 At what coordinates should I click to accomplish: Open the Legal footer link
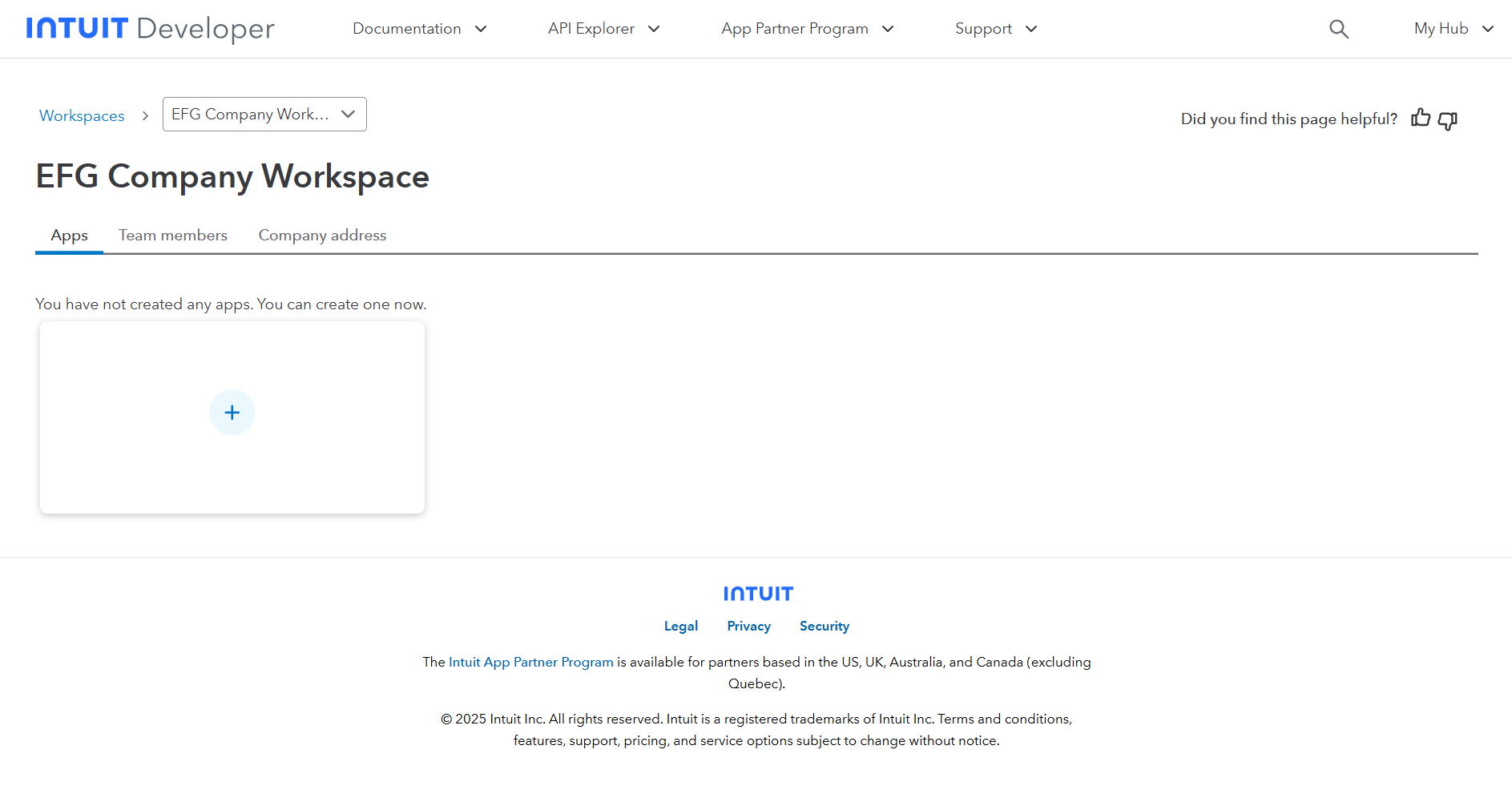tap(681, 627)
